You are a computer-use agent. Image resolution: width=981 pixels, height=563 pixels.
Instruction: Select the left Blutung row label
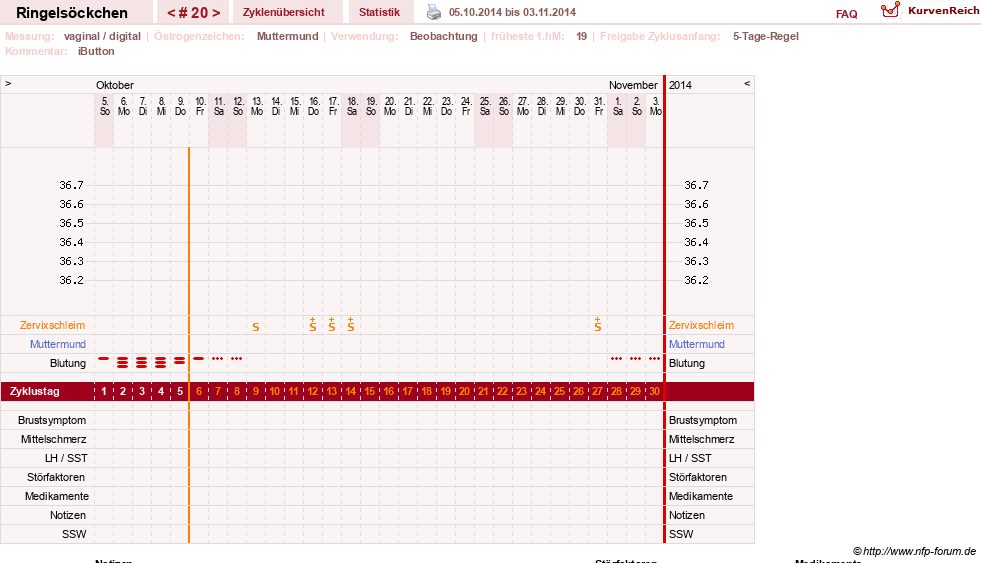(68, 363)
